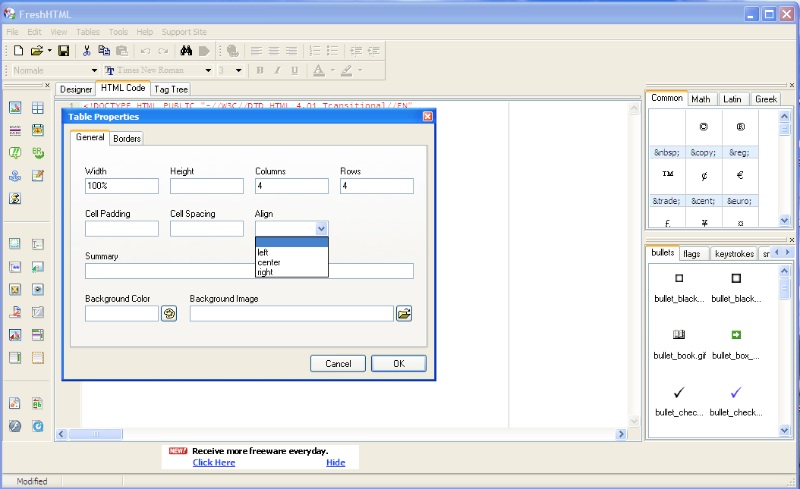Viewport: 800px width, 489px height.
Task: Click the Save disk icon in toolbar
Action: 63,50
